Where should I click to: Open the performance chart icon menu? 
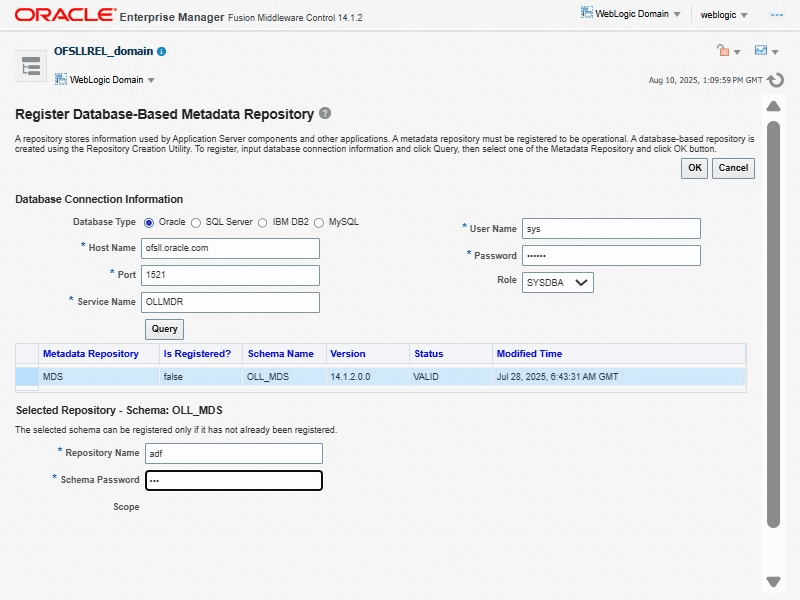click(x=761, y=50)
